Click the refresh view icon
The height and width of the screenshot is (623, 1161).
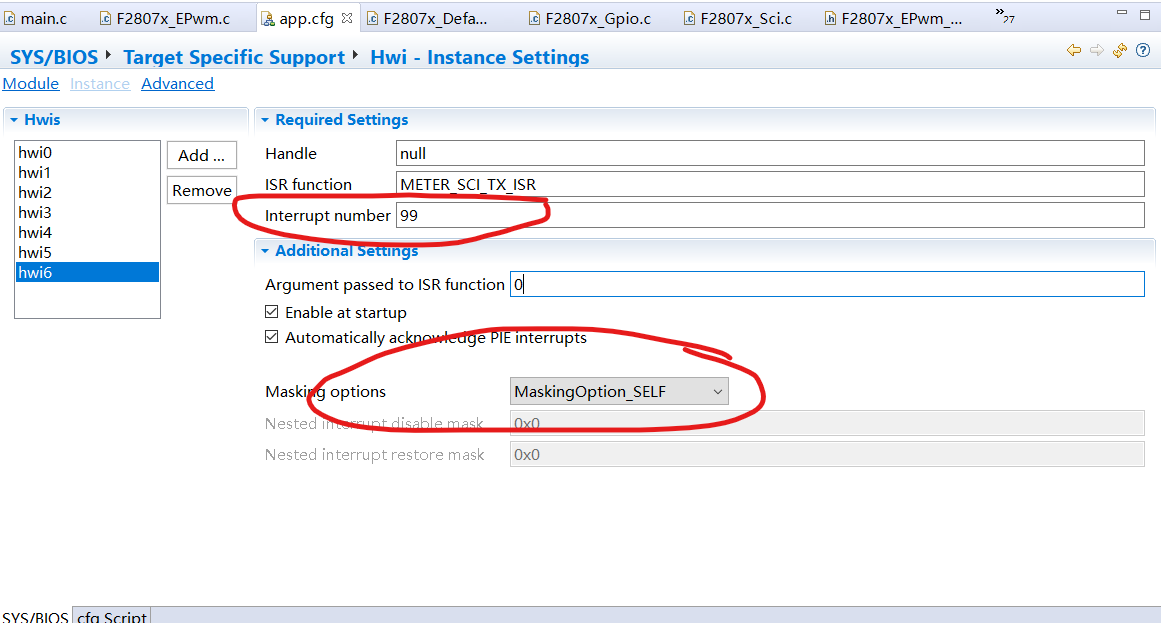(x=1120, y=50)
